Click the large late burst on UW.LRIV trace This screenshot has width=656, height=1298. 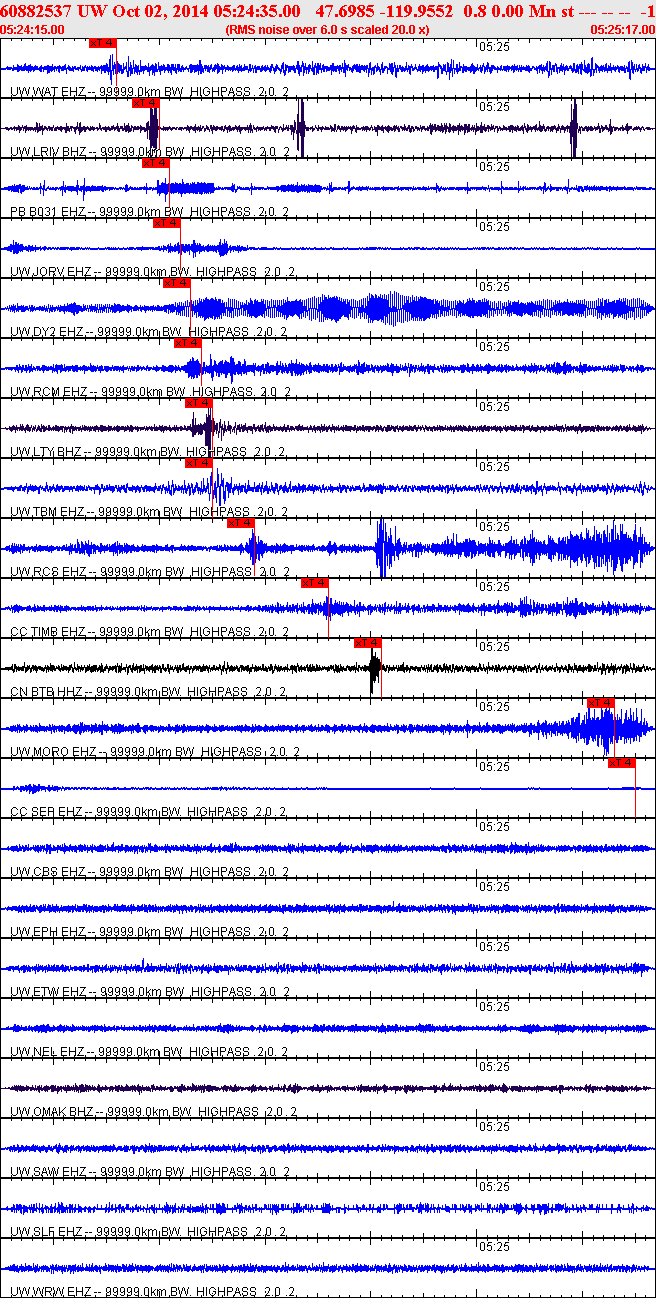(574, 129)
